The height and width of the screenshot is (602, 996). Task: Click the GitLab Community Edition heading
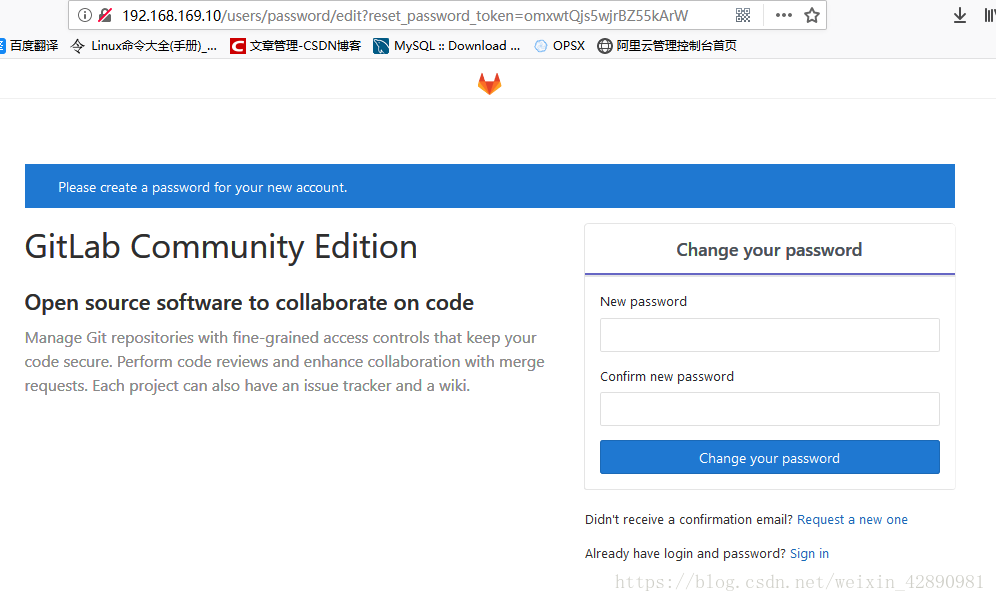pos(221,246)
